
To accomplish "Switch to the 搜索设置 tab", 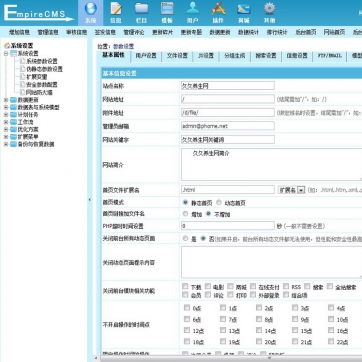I will pyautogui.click(x=266, y=56).
